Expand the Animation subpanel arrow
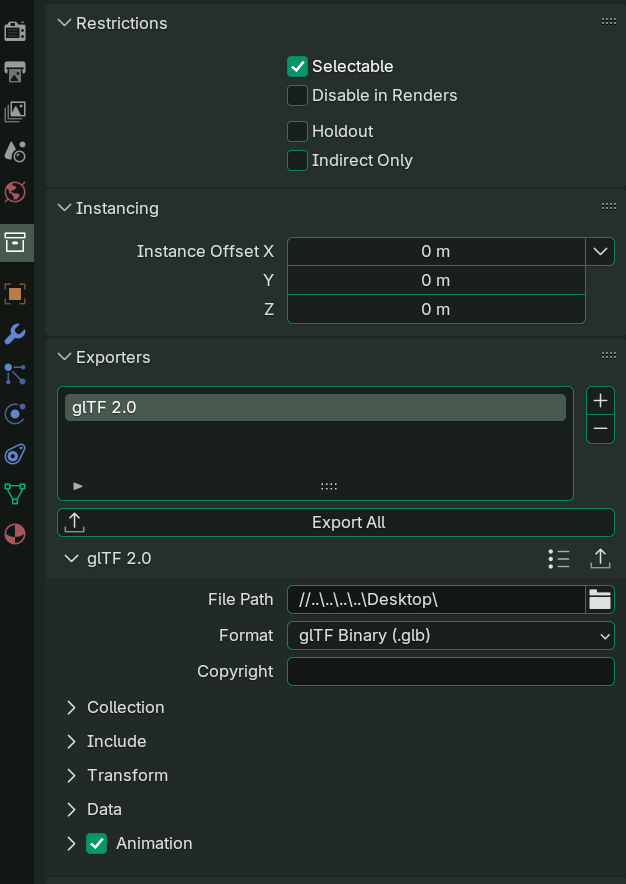This screenshot has height=884, width=626. pos(72,843)
